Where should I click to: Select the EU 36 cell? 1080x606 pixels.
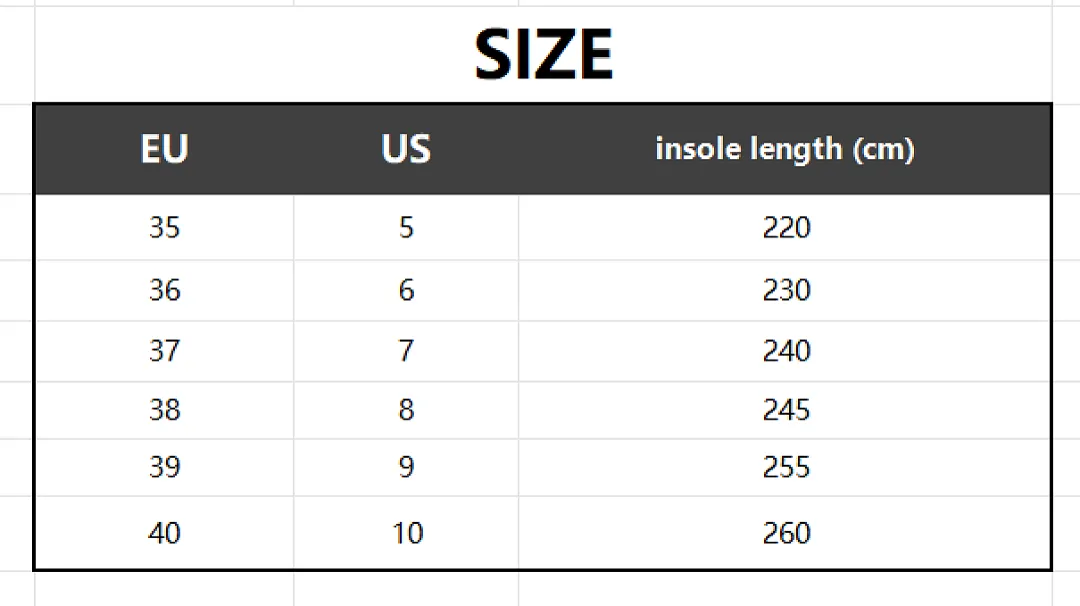coord(165,290)
